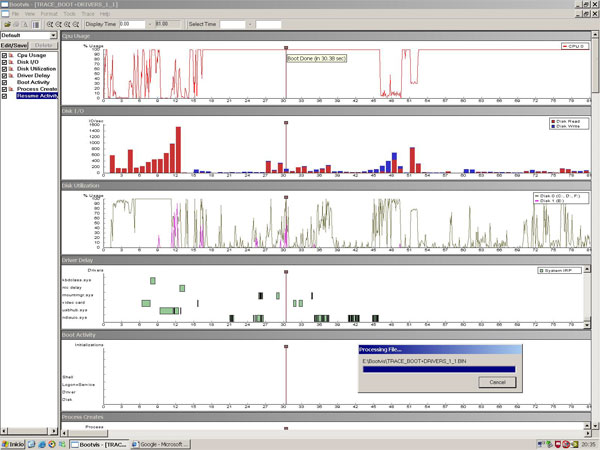This screenshot has width=600, height=450.
Task: Click the chart icon beside Driver Delay
Action: click(12, 74)
